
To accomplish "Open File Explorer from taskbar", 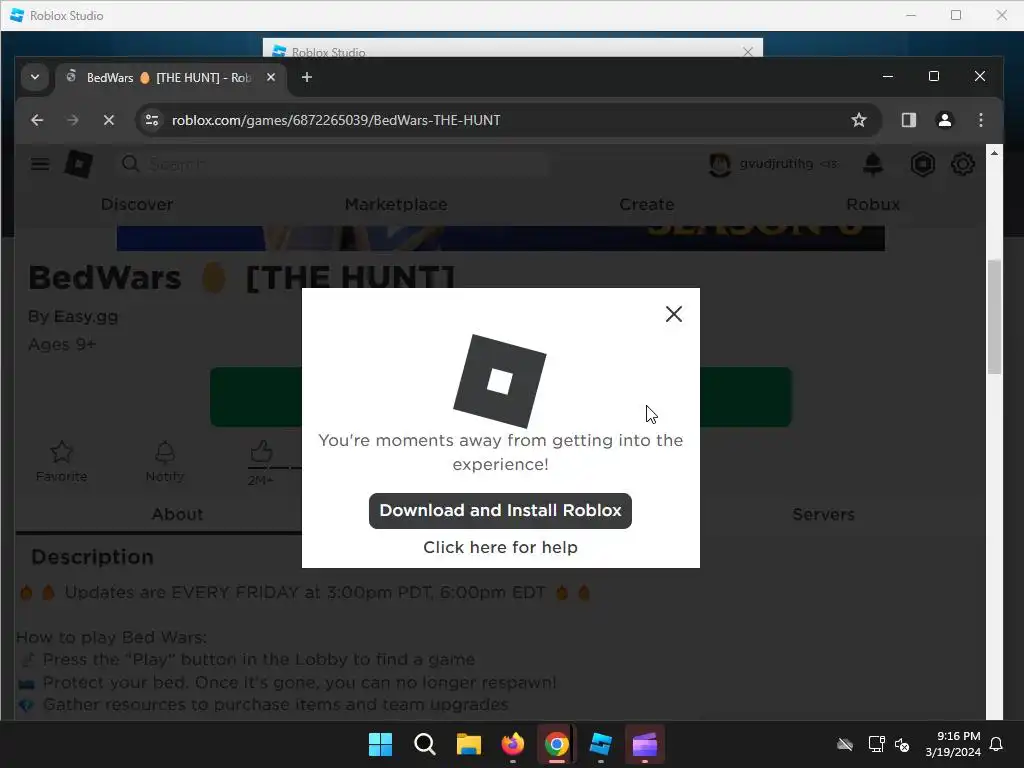I will 468,744.
